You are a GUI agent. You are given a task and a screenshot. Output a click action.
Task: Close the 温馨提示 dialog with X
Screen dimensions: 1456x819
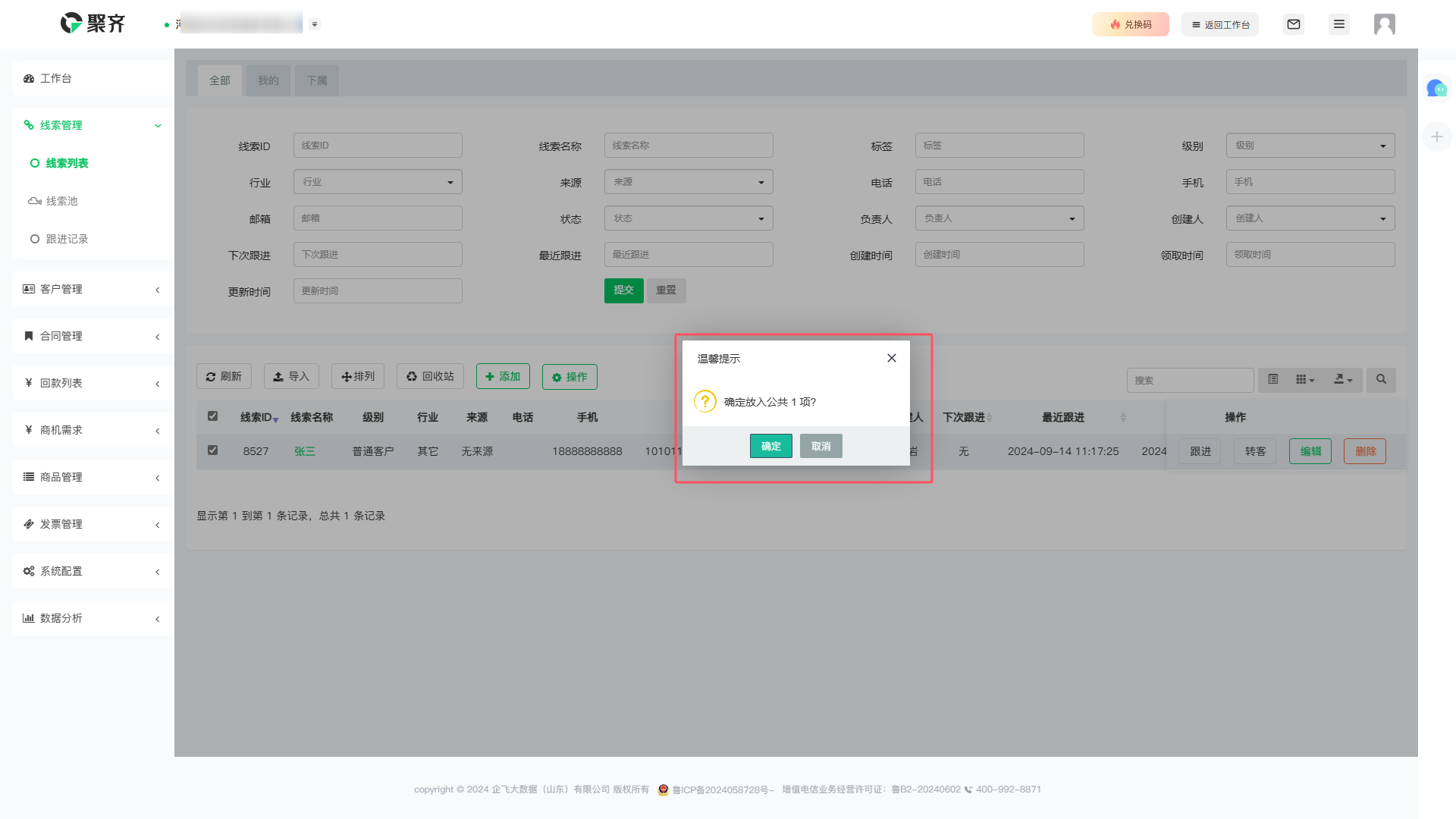892,358
